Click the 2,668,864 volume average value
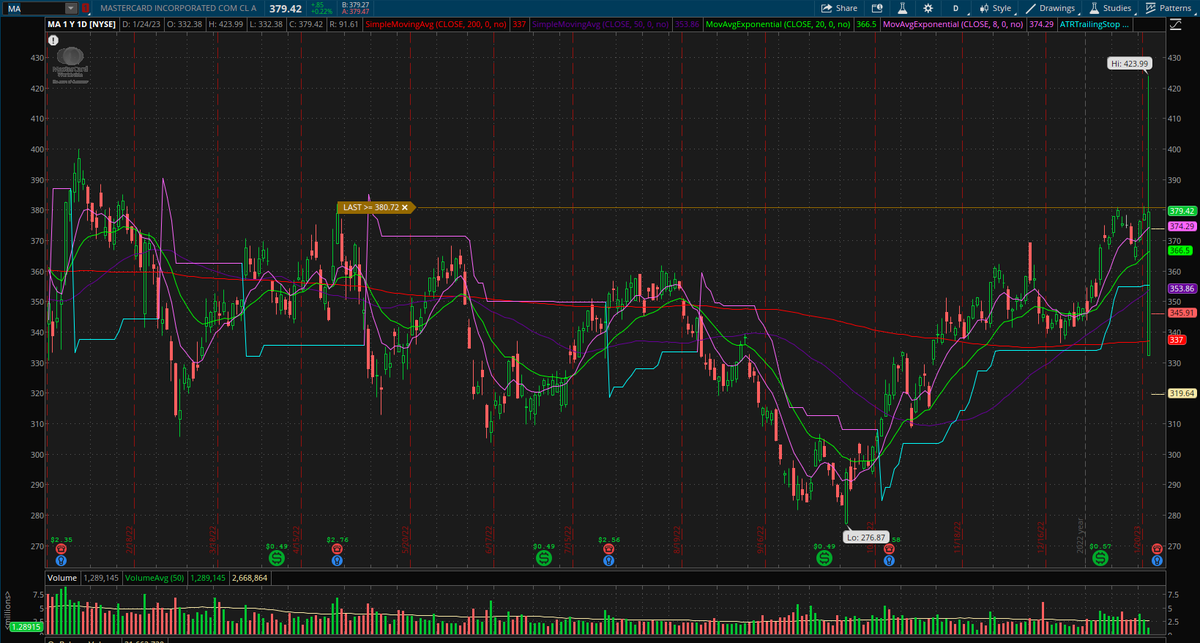The image size is (1200, 643). pyautogui.click(x=247, y=578)
